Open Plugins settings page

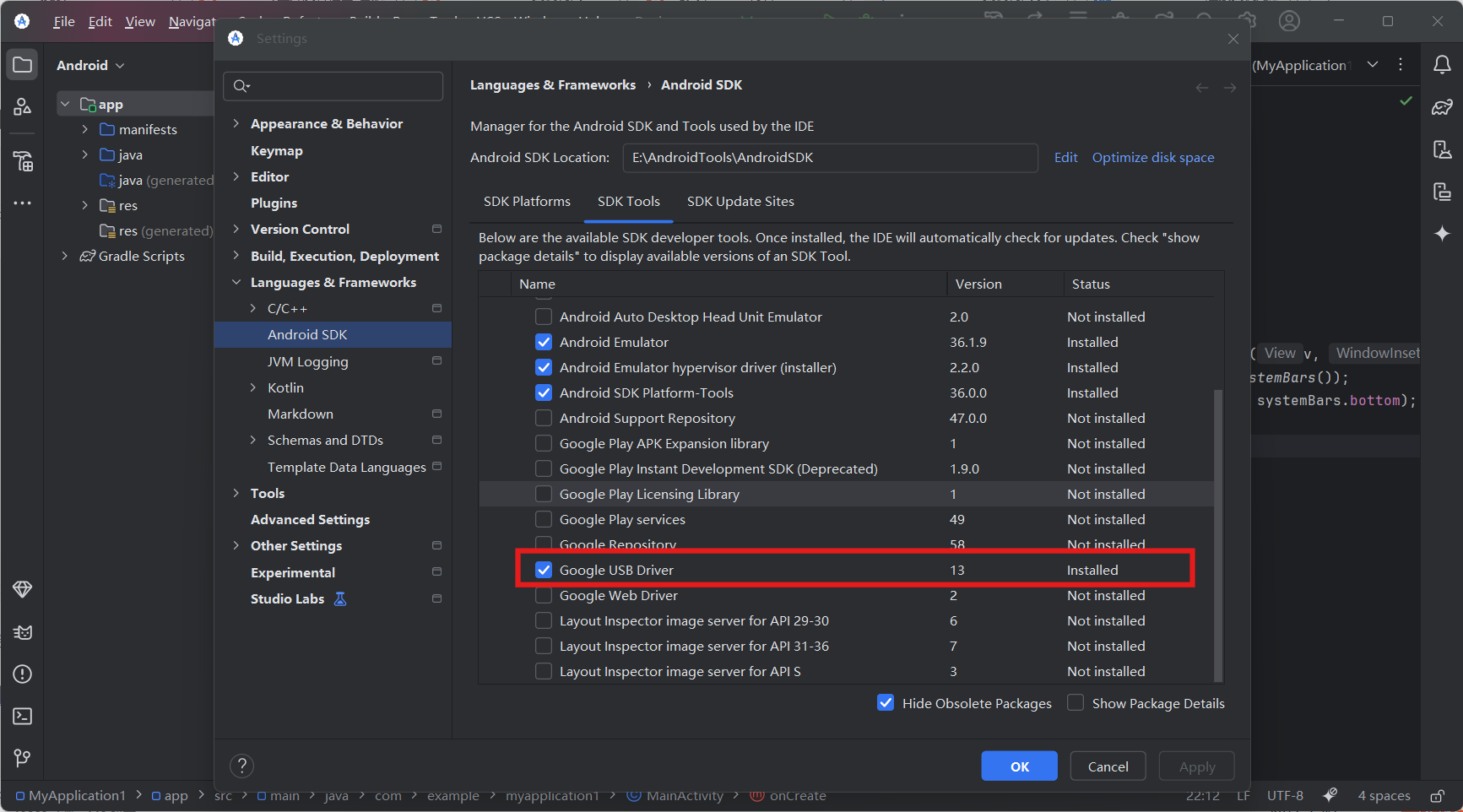click(274, 203)
